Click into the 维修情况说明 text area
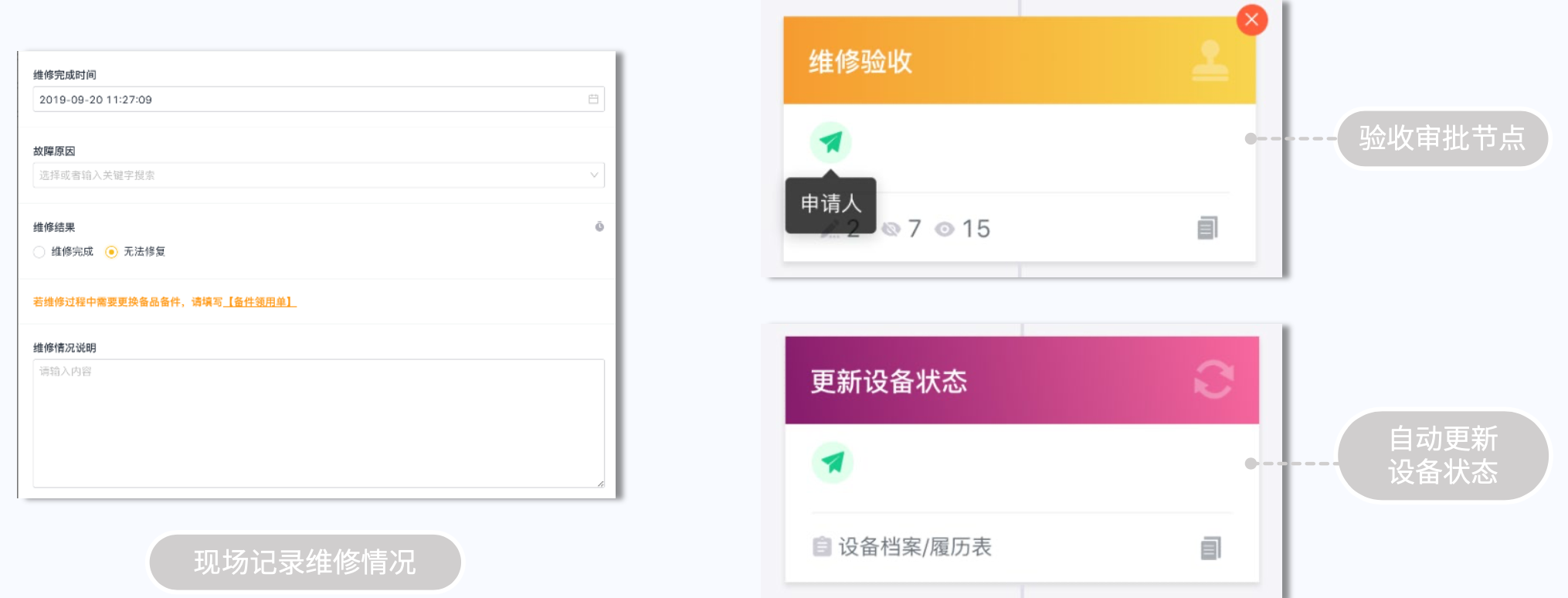The image size is (1568, 598). coord(318,423)
